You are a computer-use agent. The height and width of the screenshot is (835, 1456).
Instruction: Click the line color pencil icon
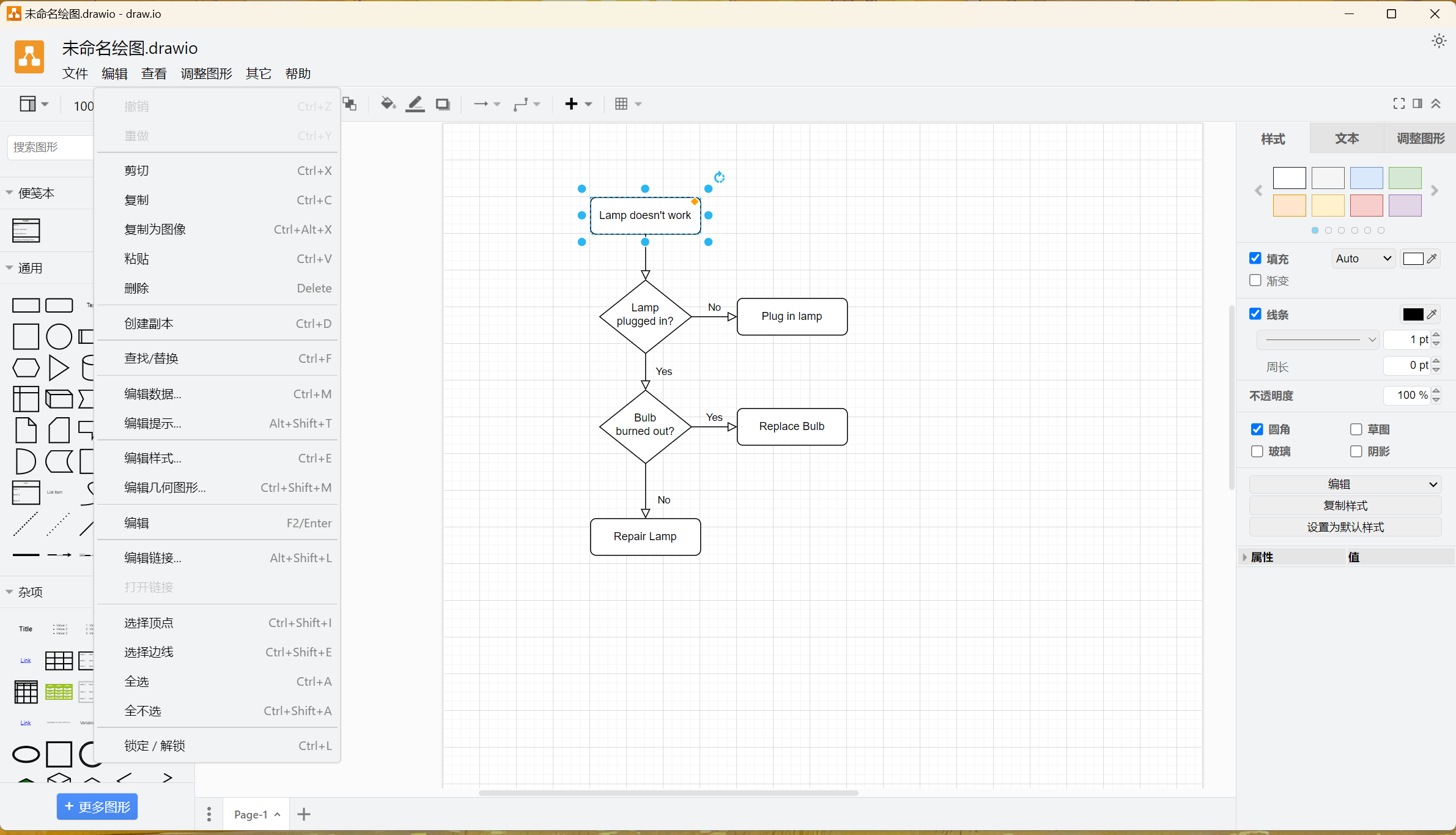pos(415,104)
